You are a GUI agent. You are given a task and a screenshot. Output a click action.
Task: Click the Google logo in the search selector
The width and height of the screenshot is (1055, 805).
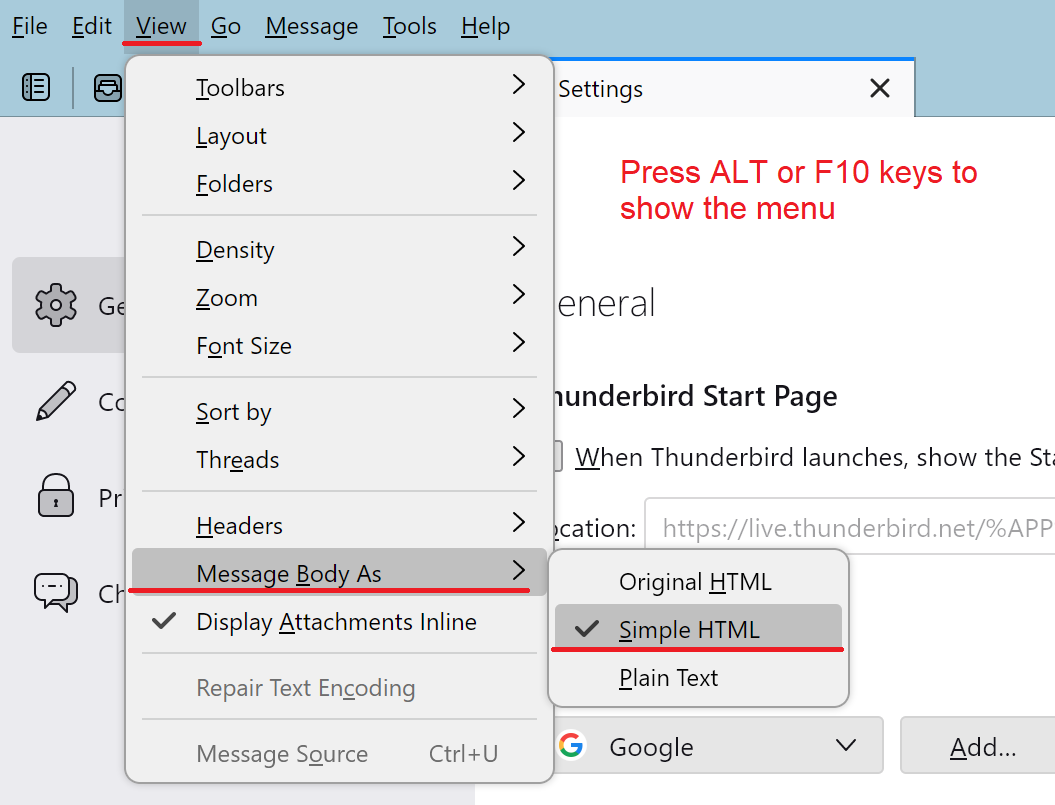pos(571,746)
